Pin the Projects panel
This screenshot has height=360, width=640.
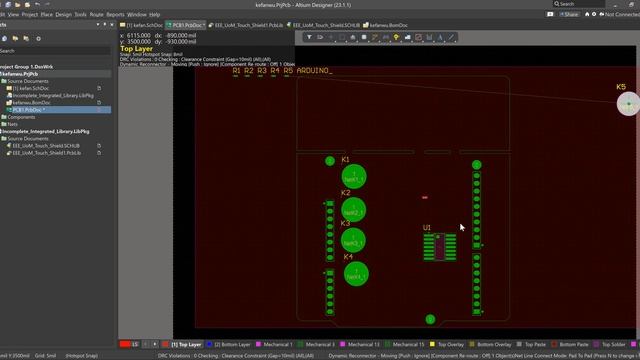(x=105, y=25)
